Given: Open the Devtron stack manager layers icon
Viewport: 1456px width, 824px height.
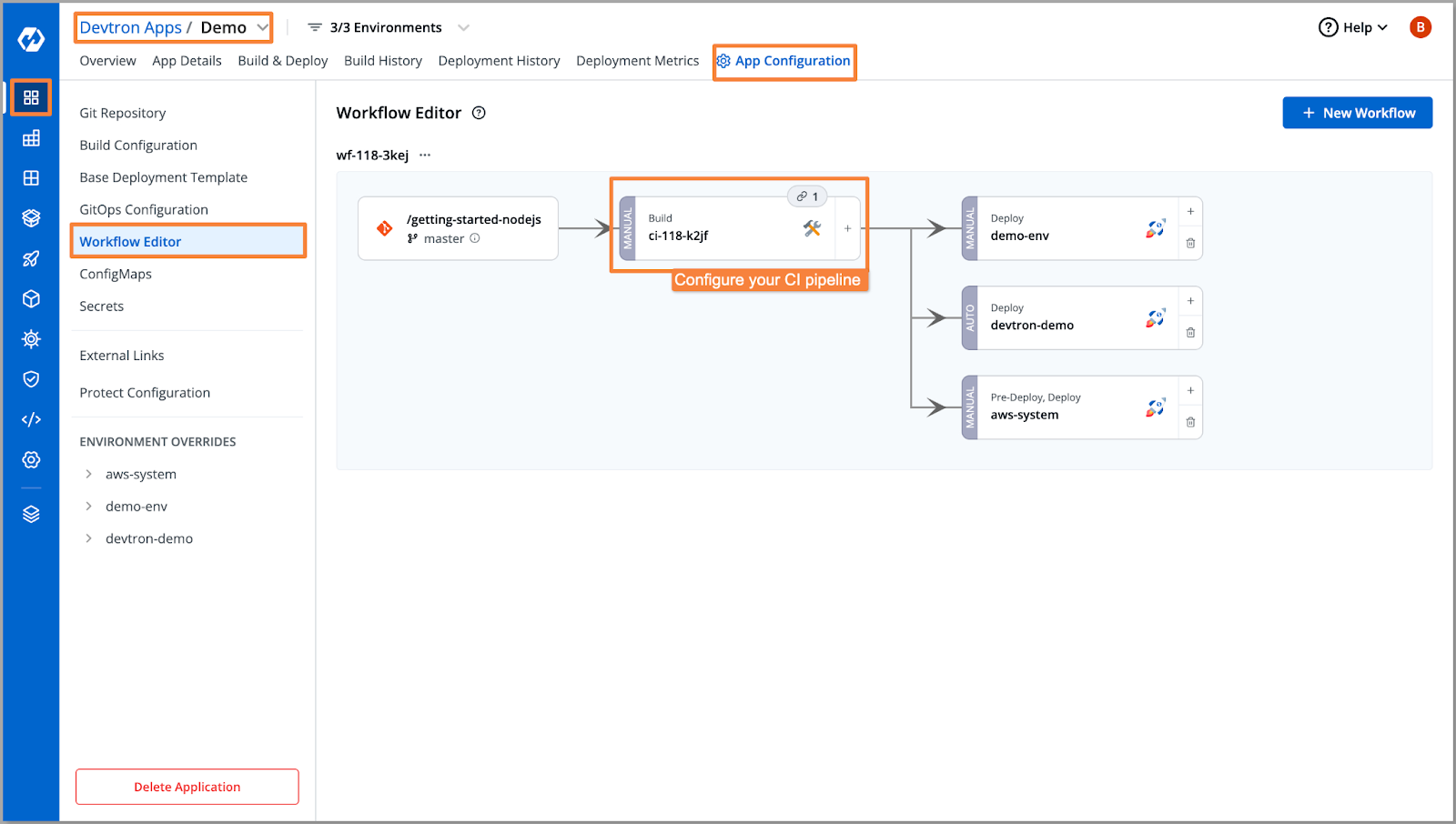Looking at the screenshot, I should (31, 514).
